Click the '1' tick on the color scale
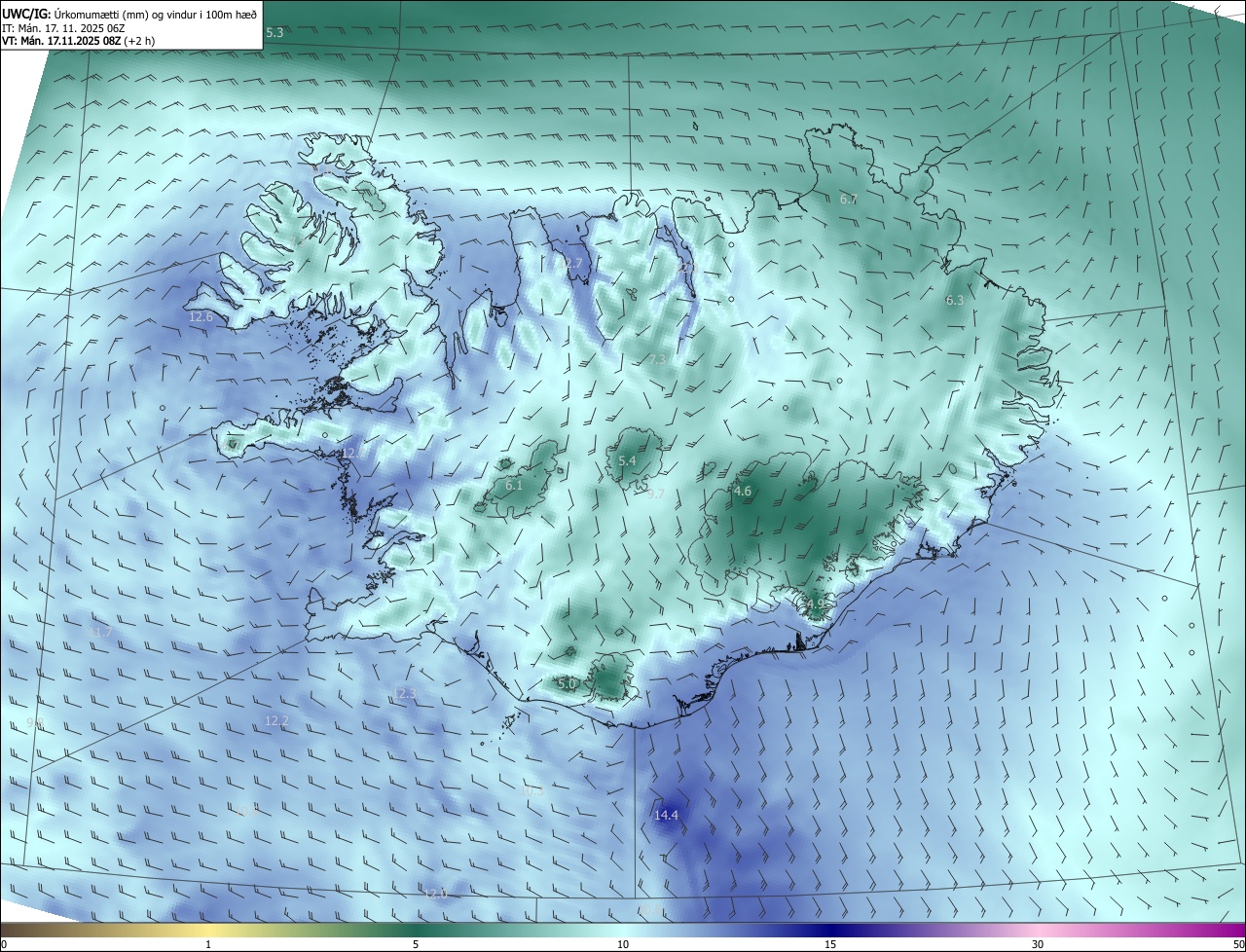1246x952 pixels. (208, 944)
